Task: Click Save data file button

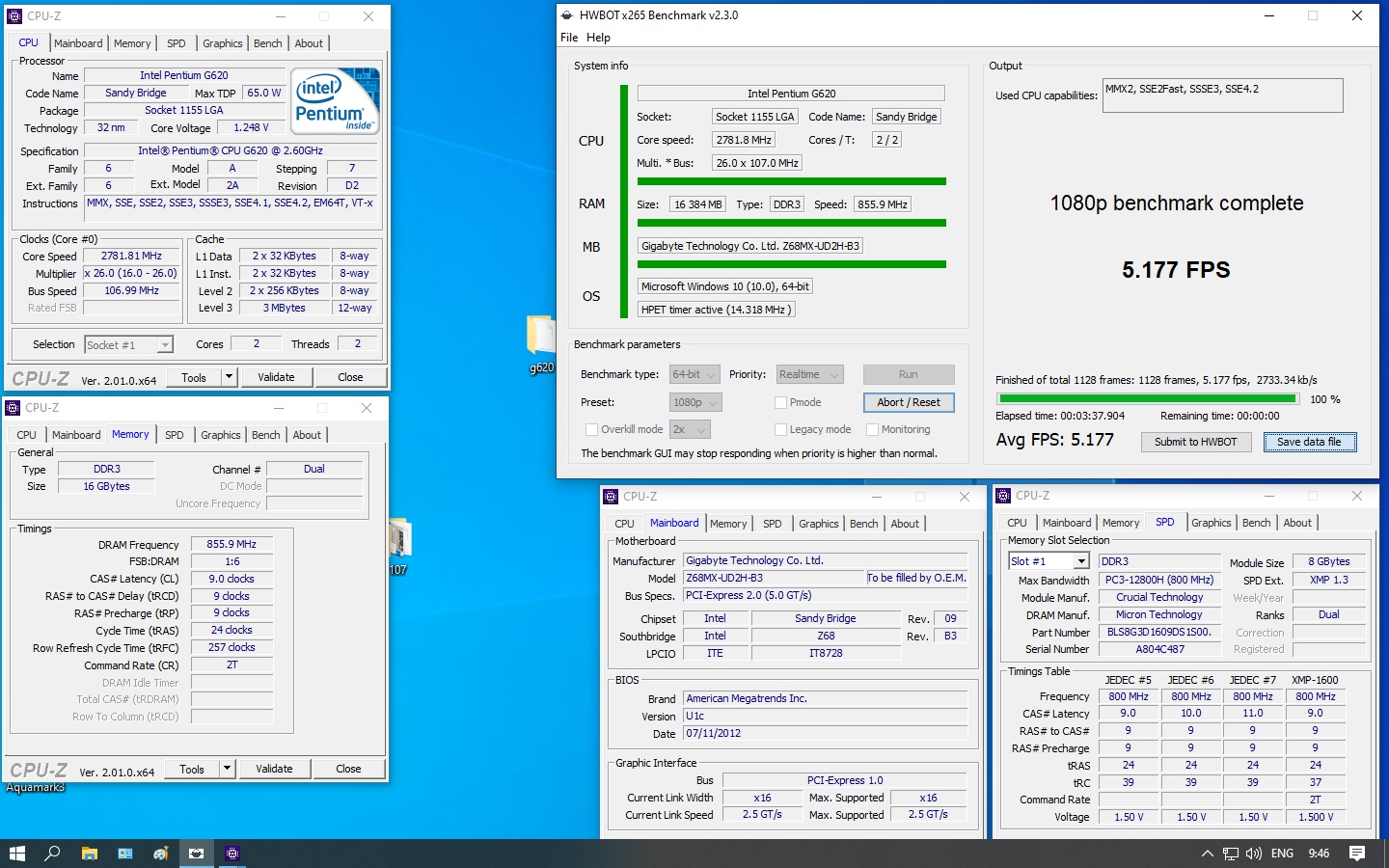Action: [1309, 442]
